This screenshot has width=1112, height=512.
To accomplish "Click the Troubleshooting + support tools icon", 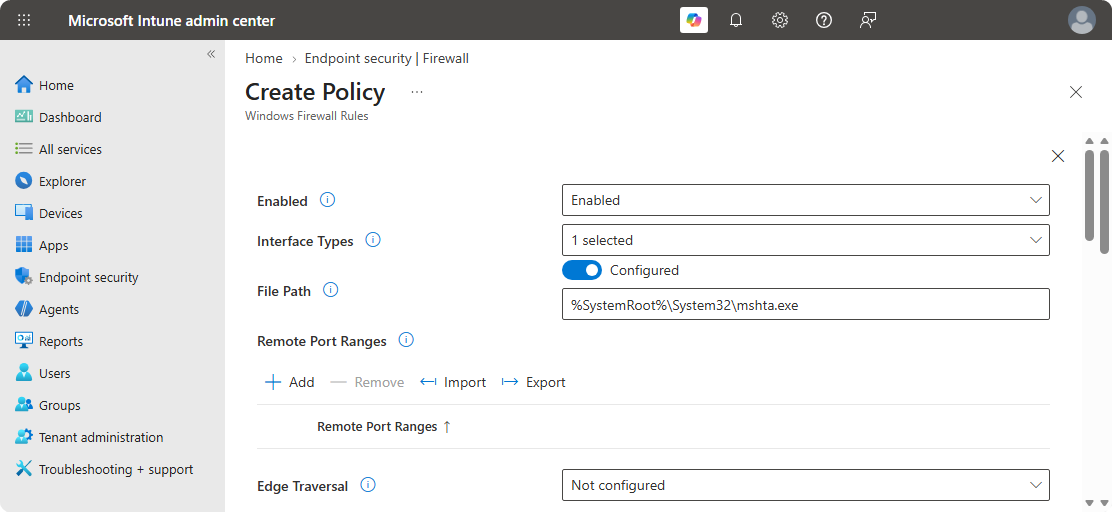I will point(24,469).
